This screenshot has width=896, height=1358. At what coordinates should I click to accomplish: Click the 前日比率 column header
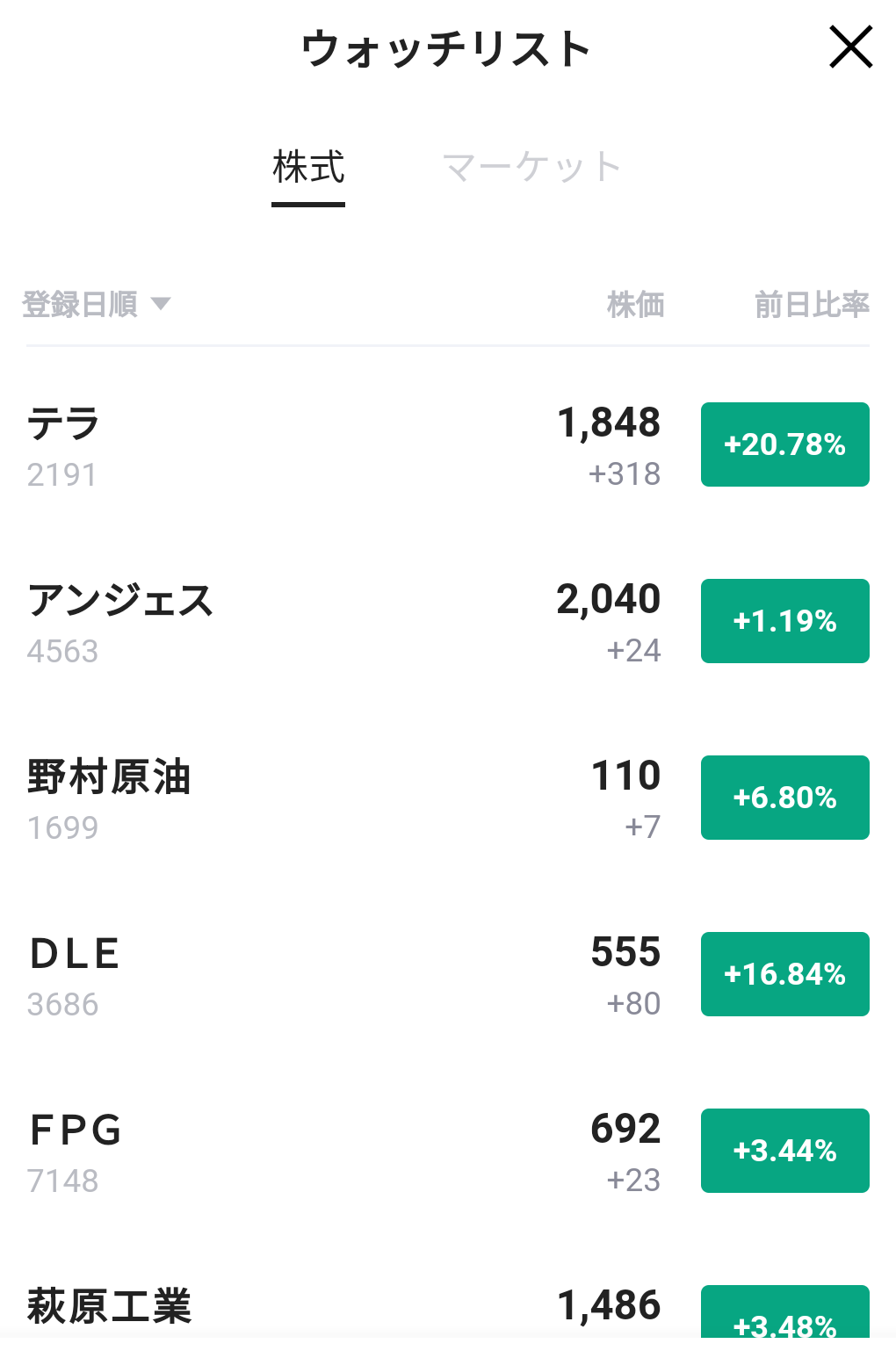(812, 305)
